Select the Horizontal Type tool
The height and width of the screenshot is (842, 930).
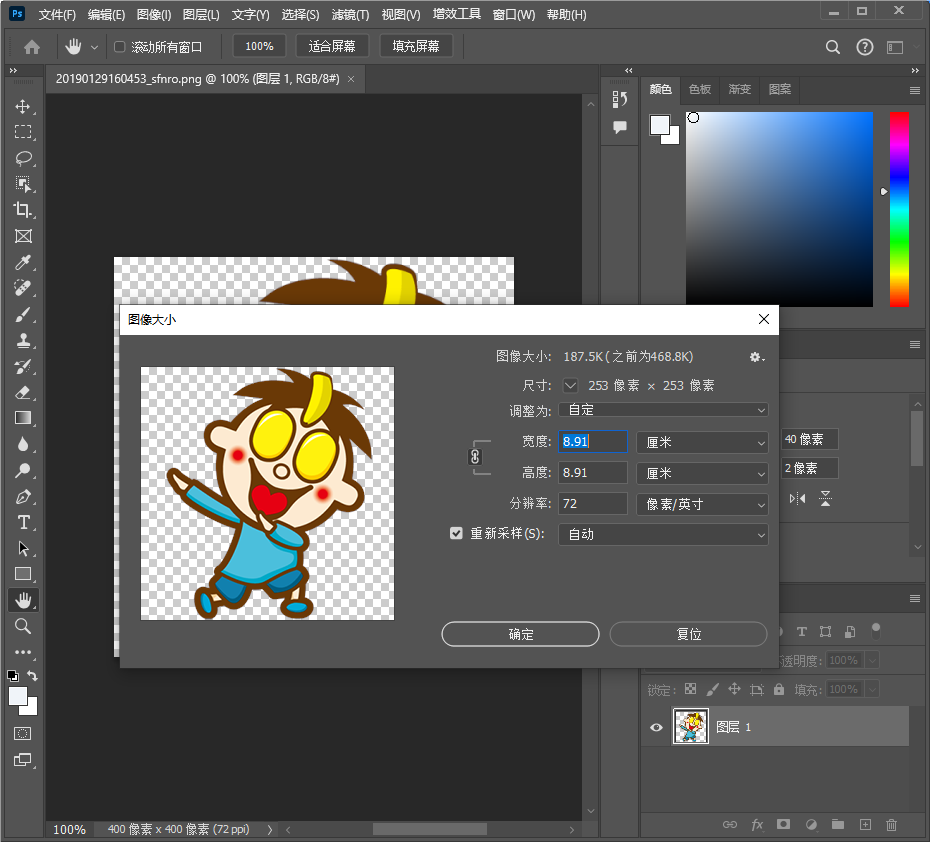coord(22,522)
